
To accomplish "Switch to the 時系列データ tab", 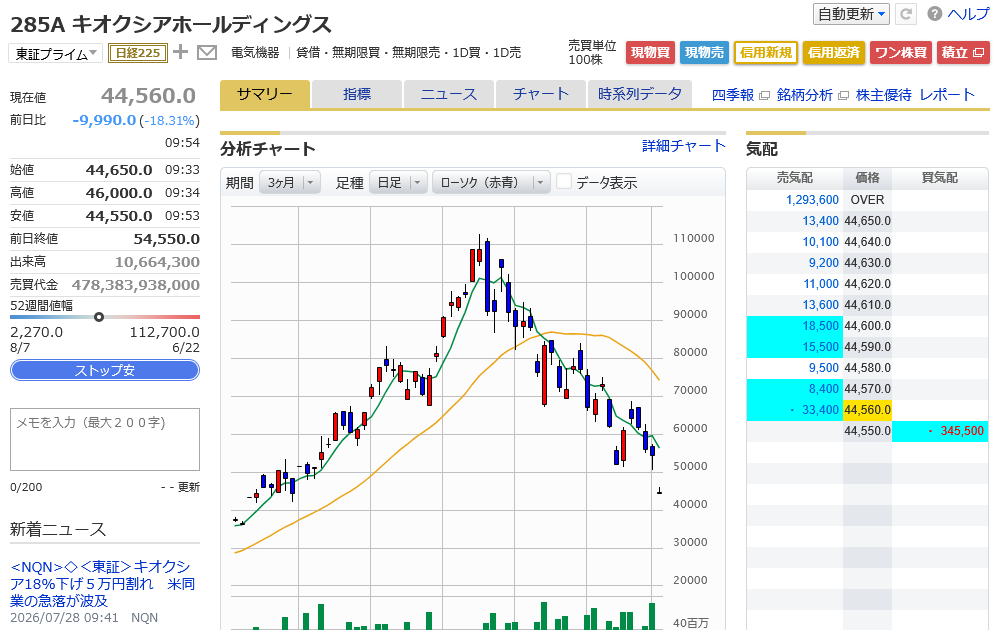I will tap(639, 94).
